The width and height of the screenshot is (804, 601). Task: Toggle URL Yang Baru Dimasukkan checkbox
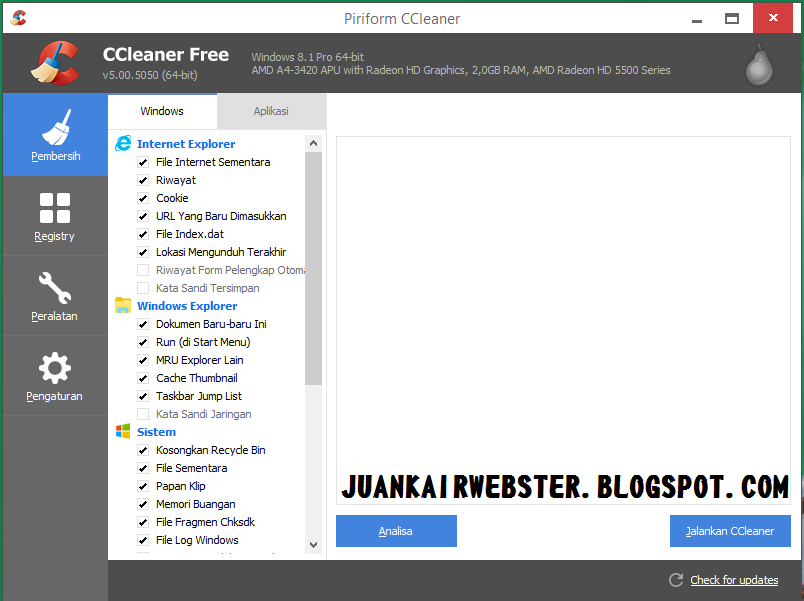[143, 216]
